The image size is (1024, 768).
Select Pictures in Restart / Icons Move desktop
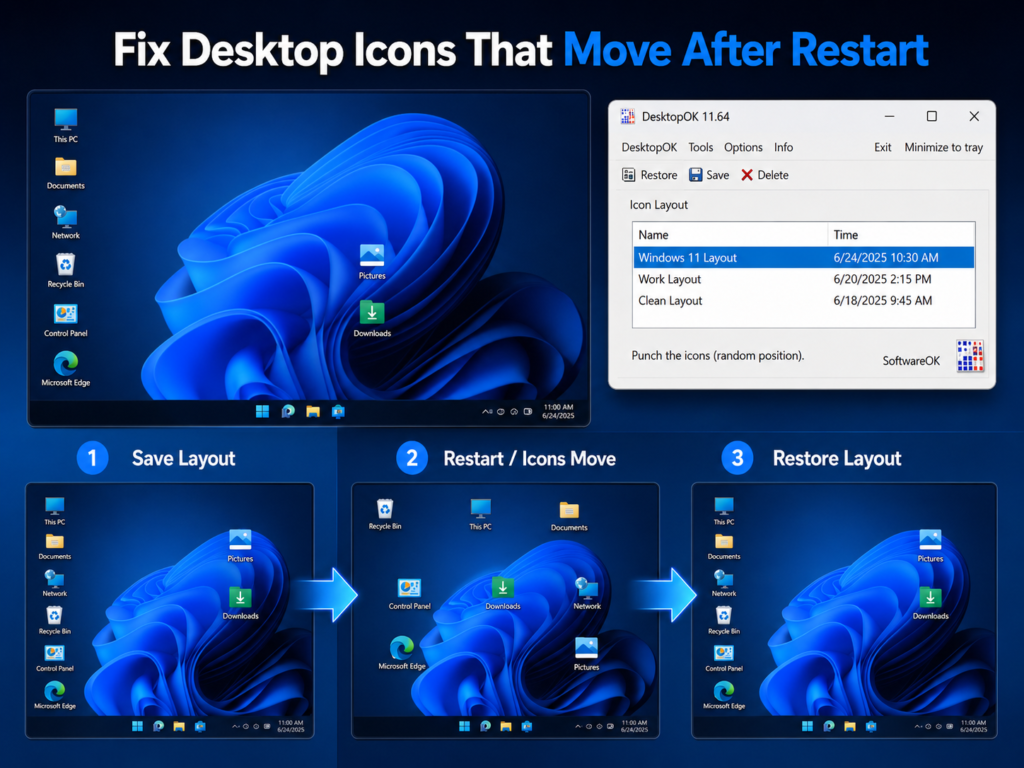586,654
